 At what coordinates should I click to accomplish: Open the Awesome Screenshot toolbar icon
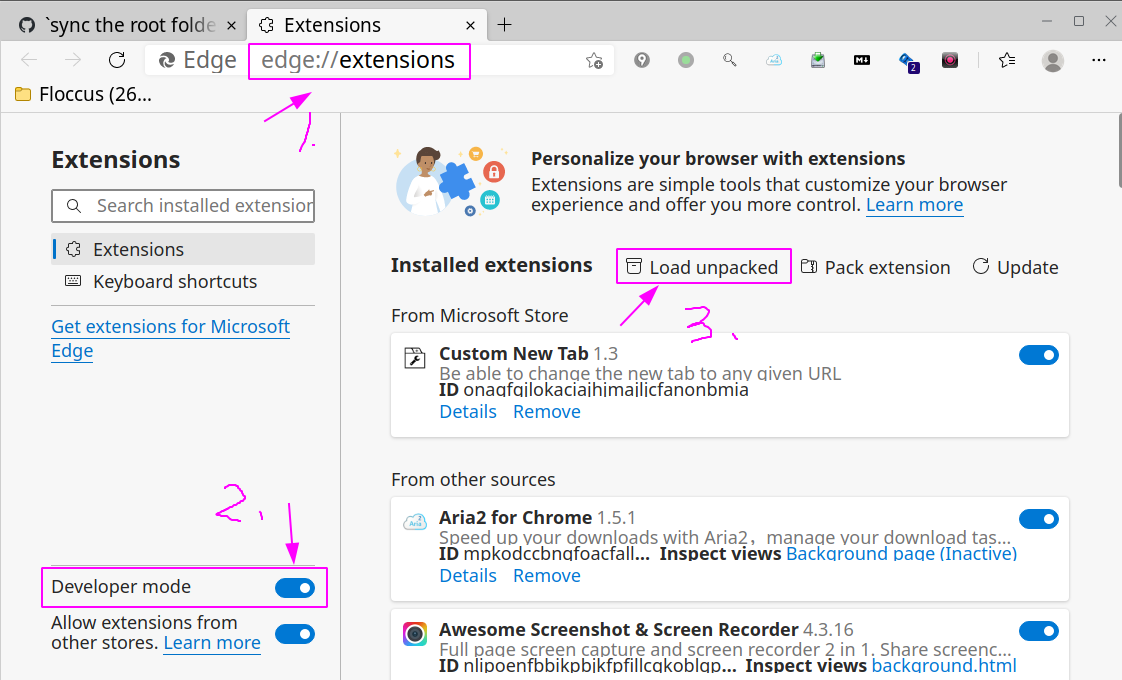(x=950, y=60)
